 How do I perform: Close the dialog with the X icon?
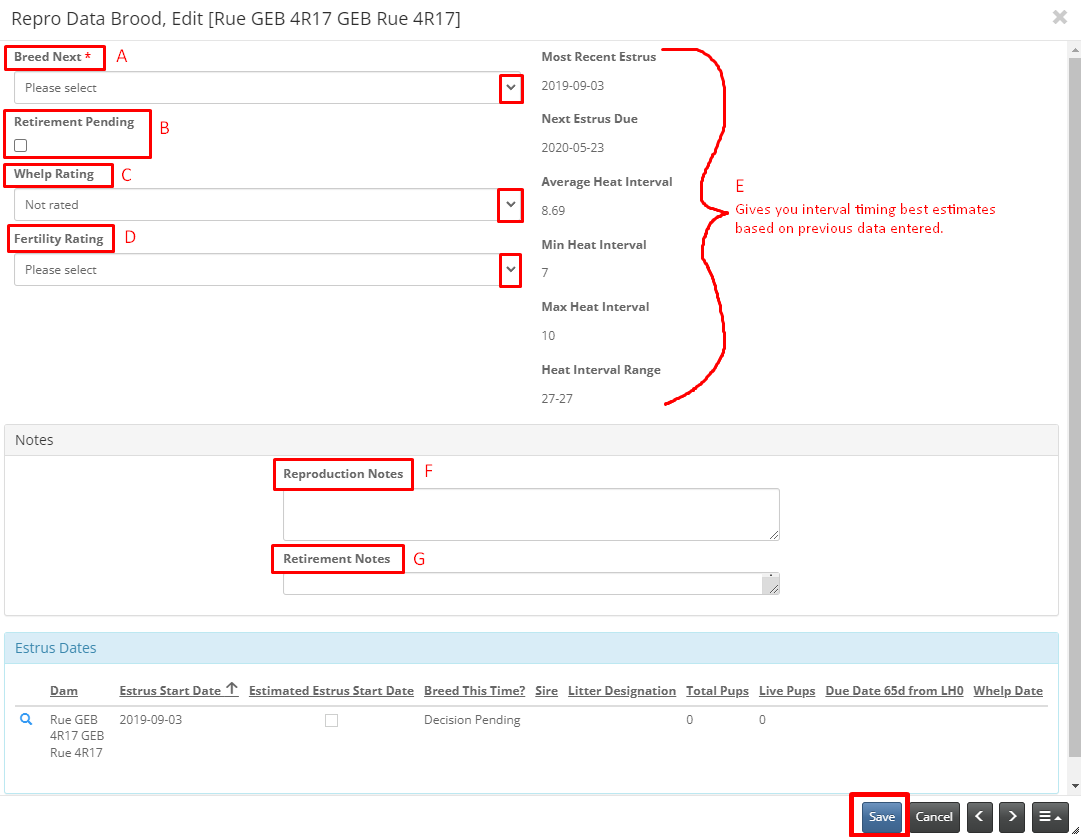coord(1059,17)
